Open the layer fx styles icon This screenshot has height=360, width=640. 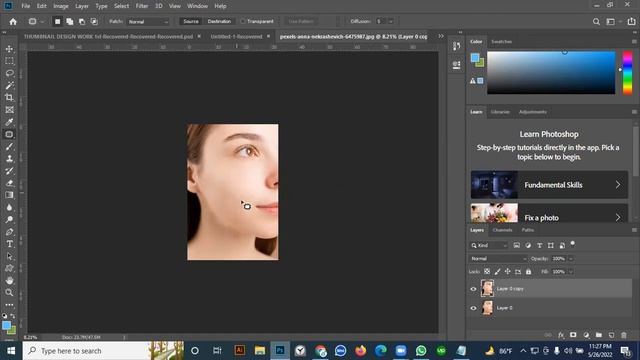(x=561, y=335)
